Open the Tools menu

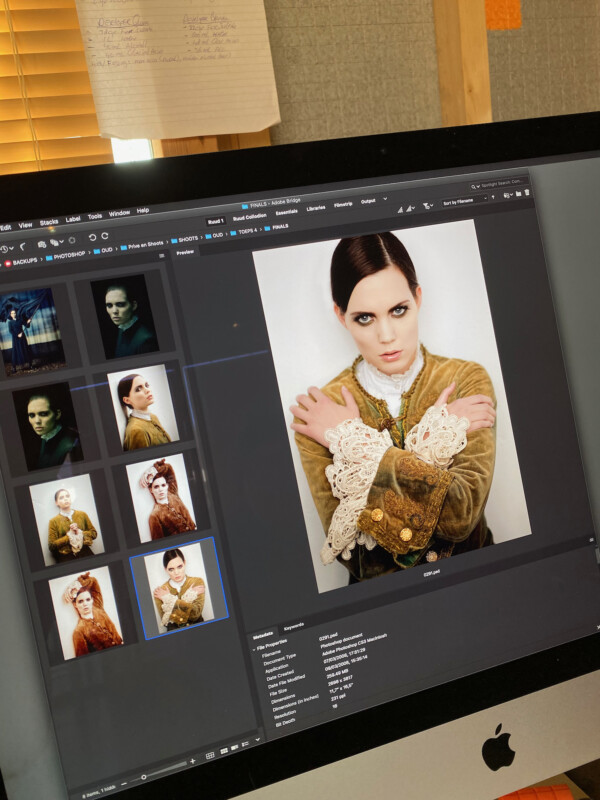pos(95,216)
